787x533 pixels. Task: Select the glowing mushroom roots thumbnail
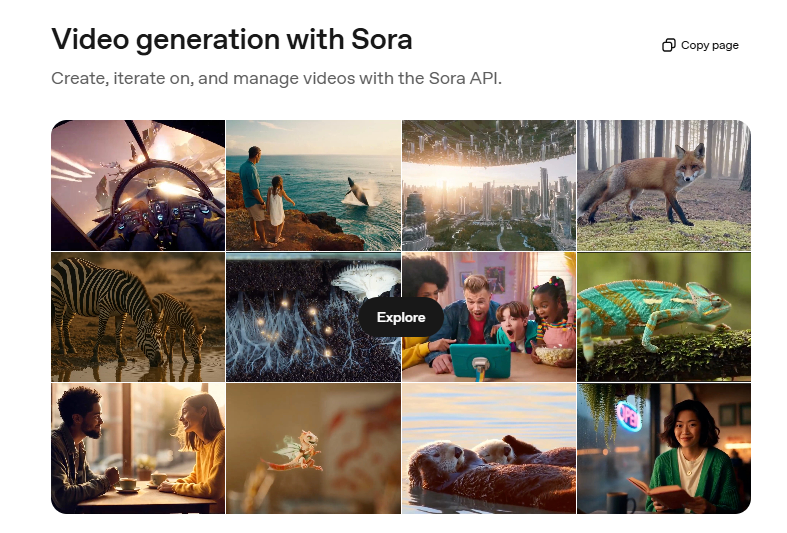coord(314,317)
